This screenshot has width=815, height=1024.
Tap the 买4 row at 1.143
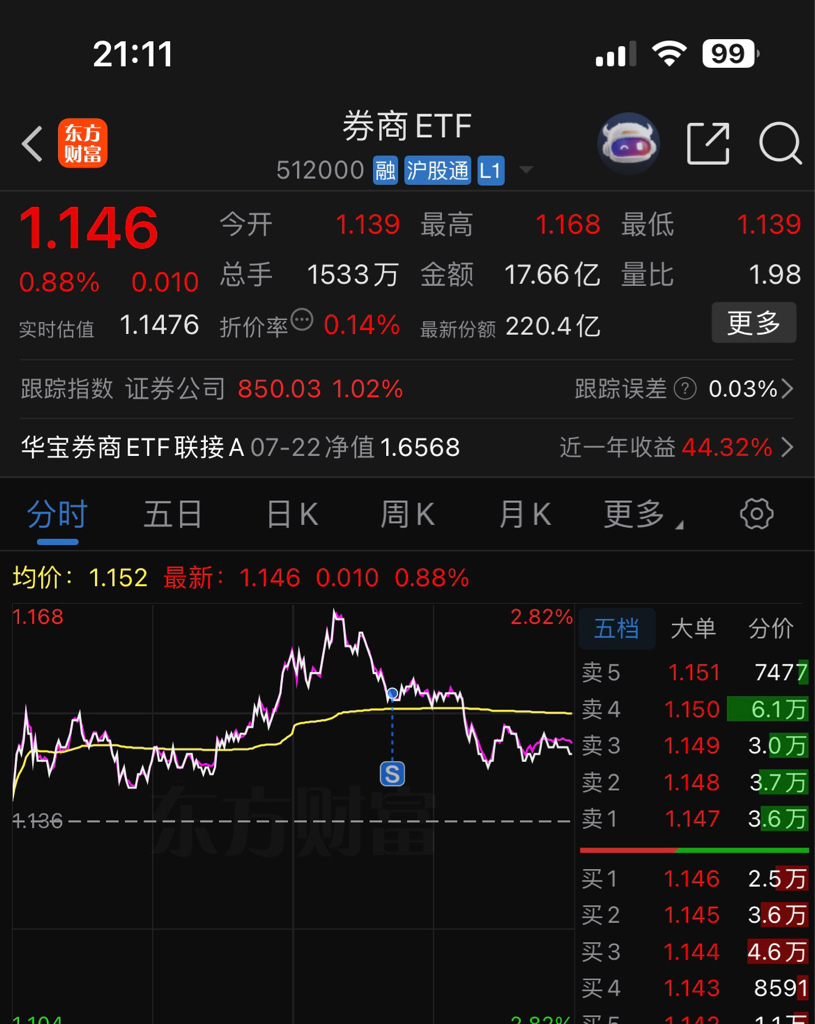695,989
